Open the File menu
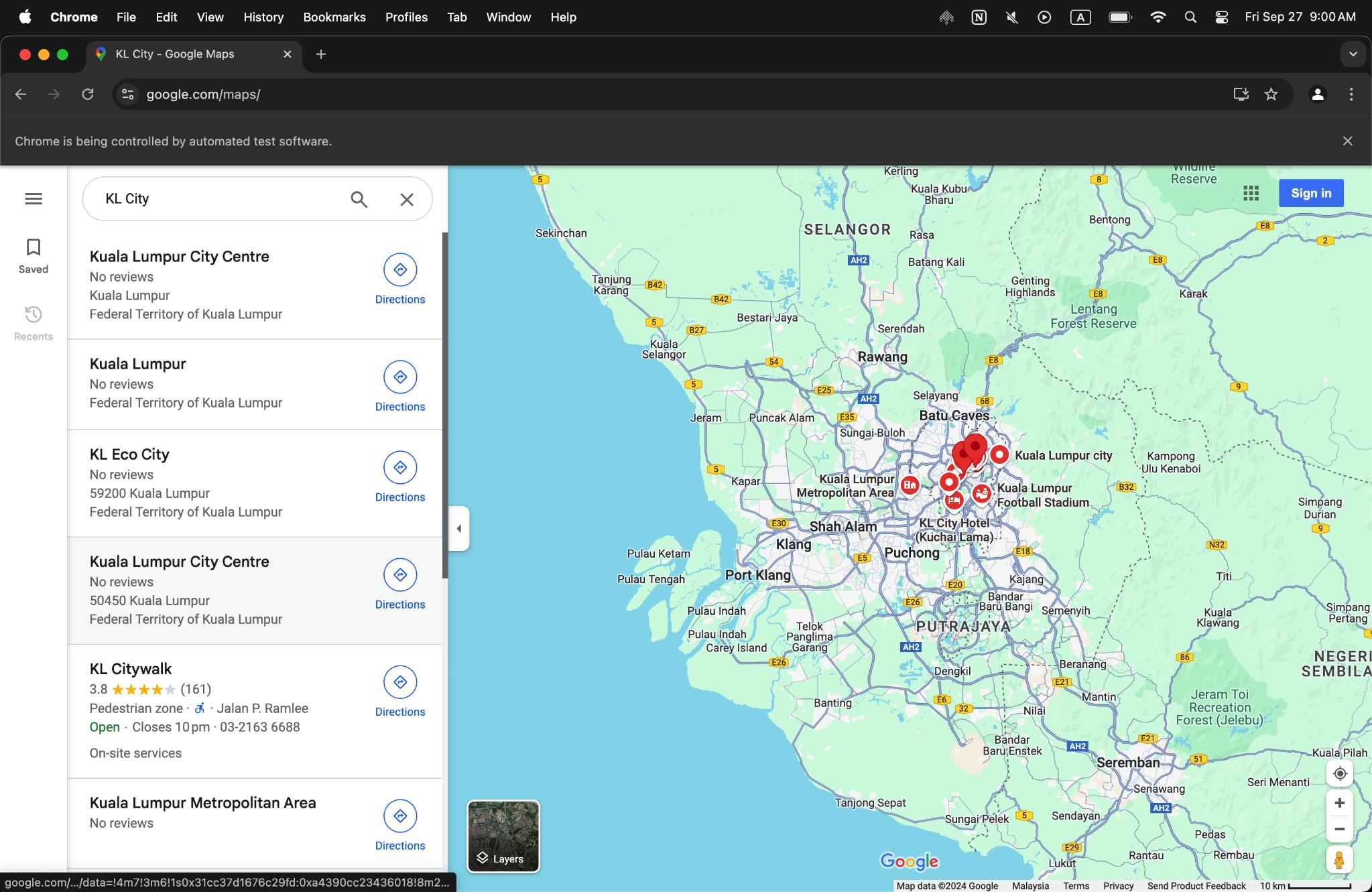Image resolution: width=1372 pixels, height=892 pixels. point(126,17)
